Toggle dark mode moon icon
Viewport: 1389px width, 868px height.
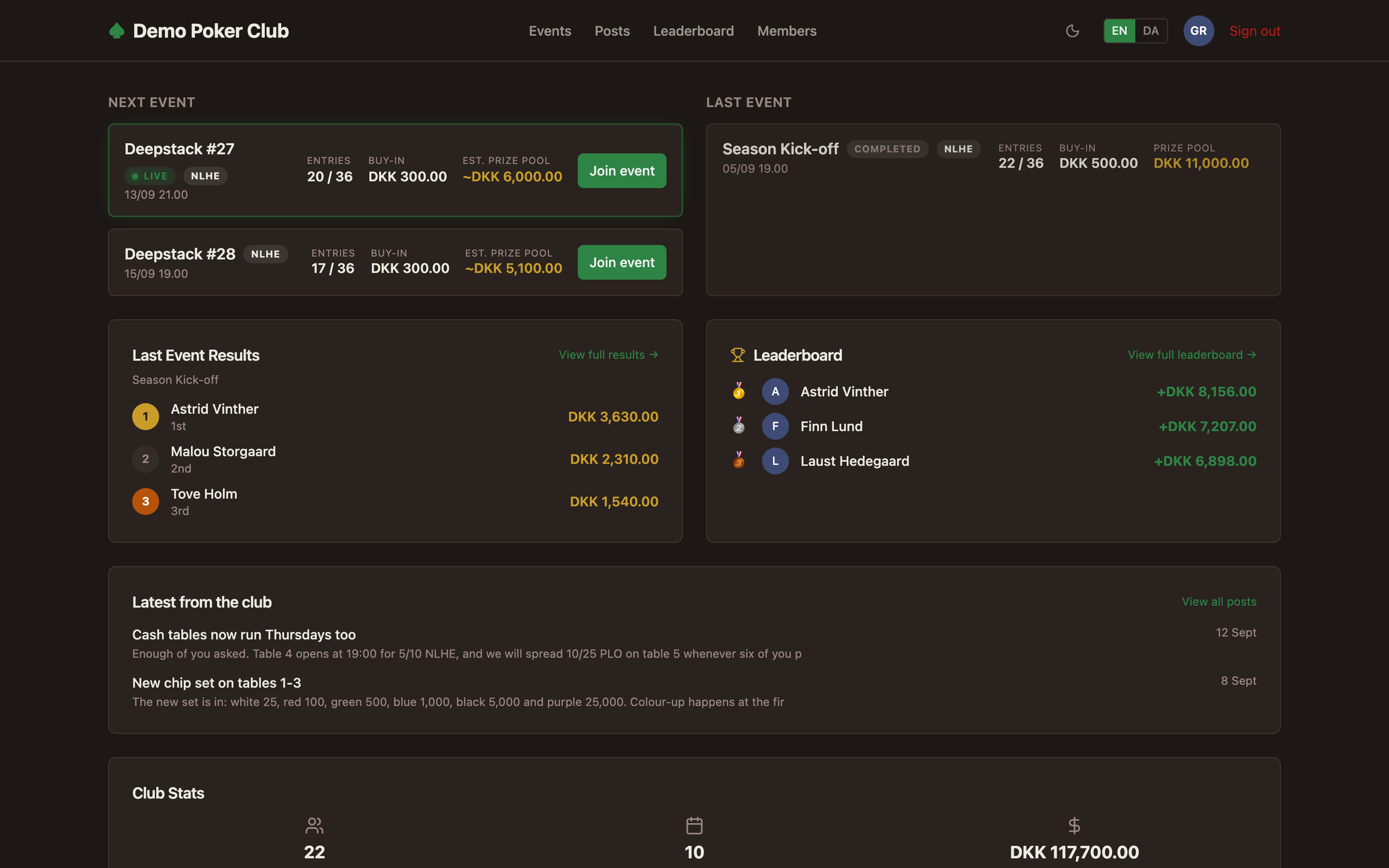coord(1072,31)
